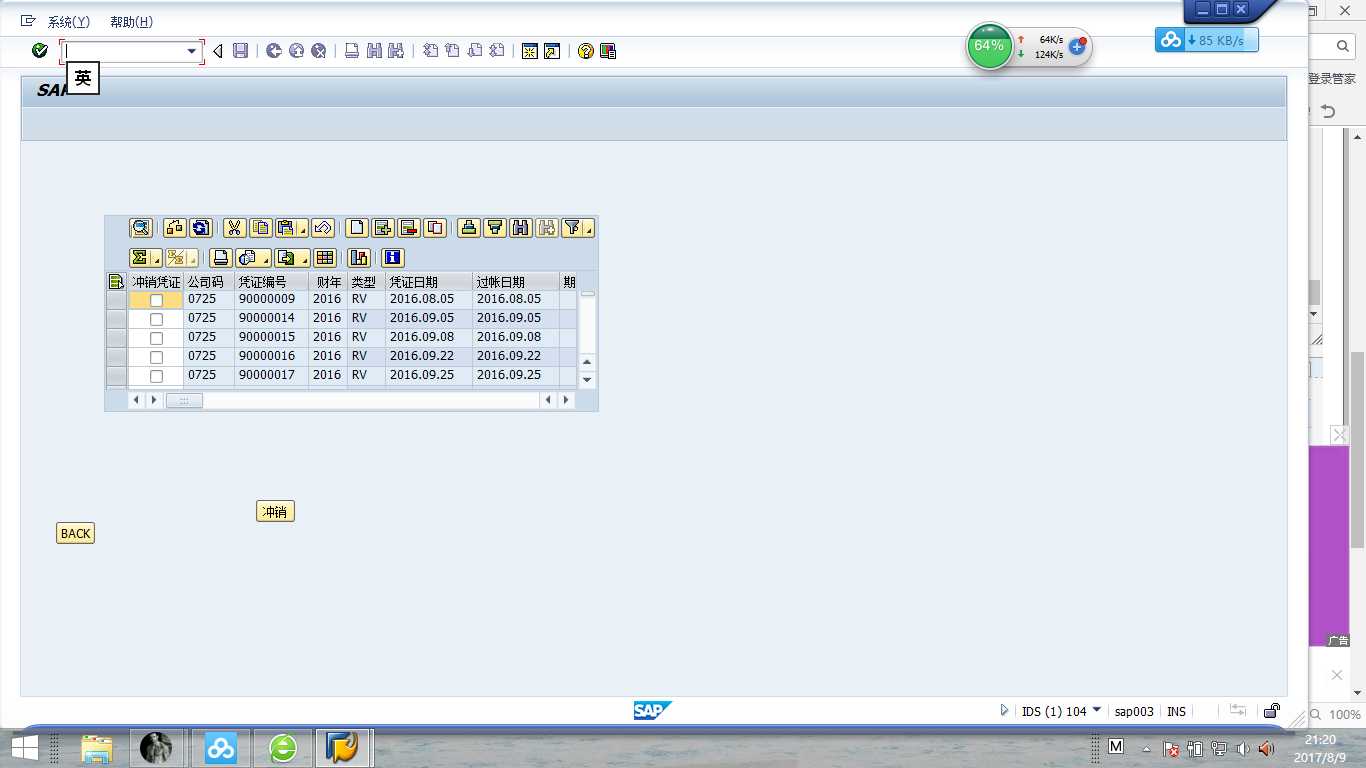The height and width of the screenshot is (768, 1366).
Task: Open File Explorer from the taskbar
Action: (x=97, y=747)
